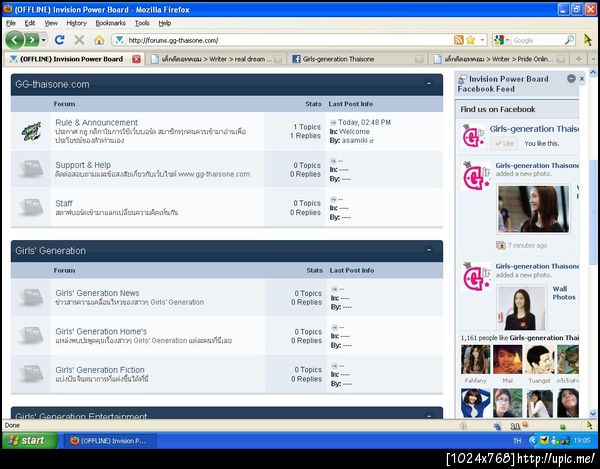Minimize the Facebook Feed sidebar block
Viewport: 600px width, 469px height.
(571, 78)
